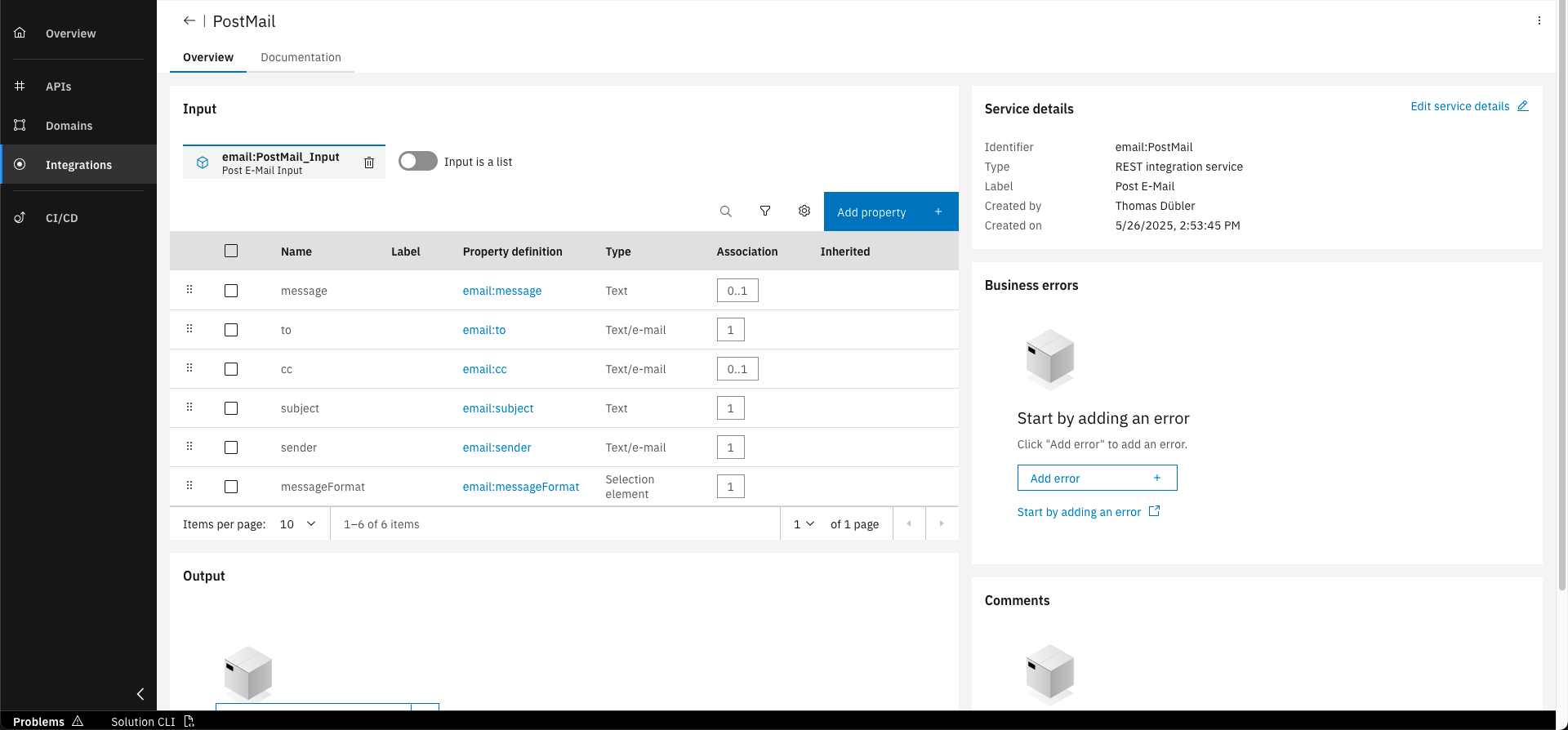Open Solution CLI in status bar

point(152,721)
